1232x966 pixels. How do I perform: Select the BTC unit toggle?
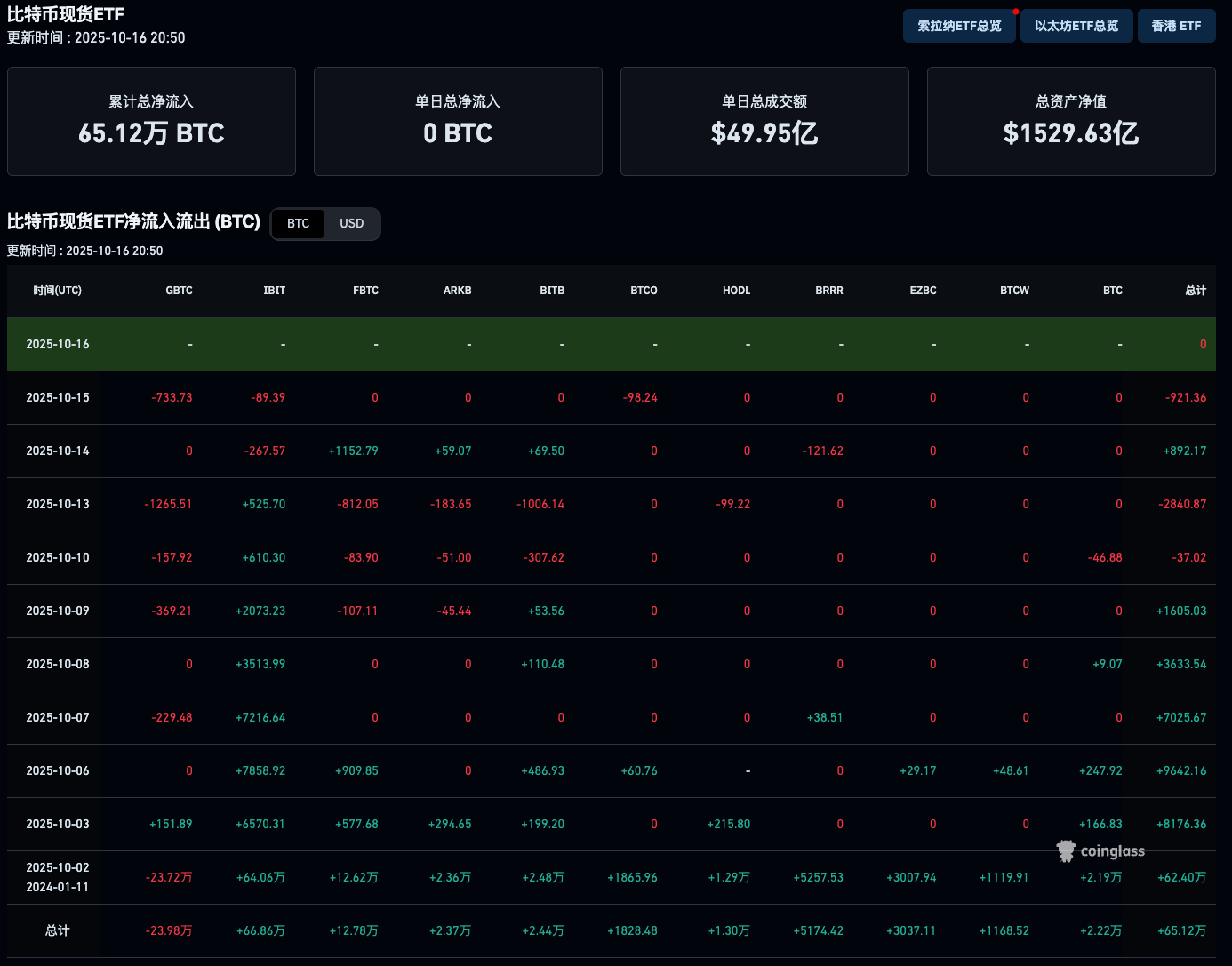(x=299, y=224)
